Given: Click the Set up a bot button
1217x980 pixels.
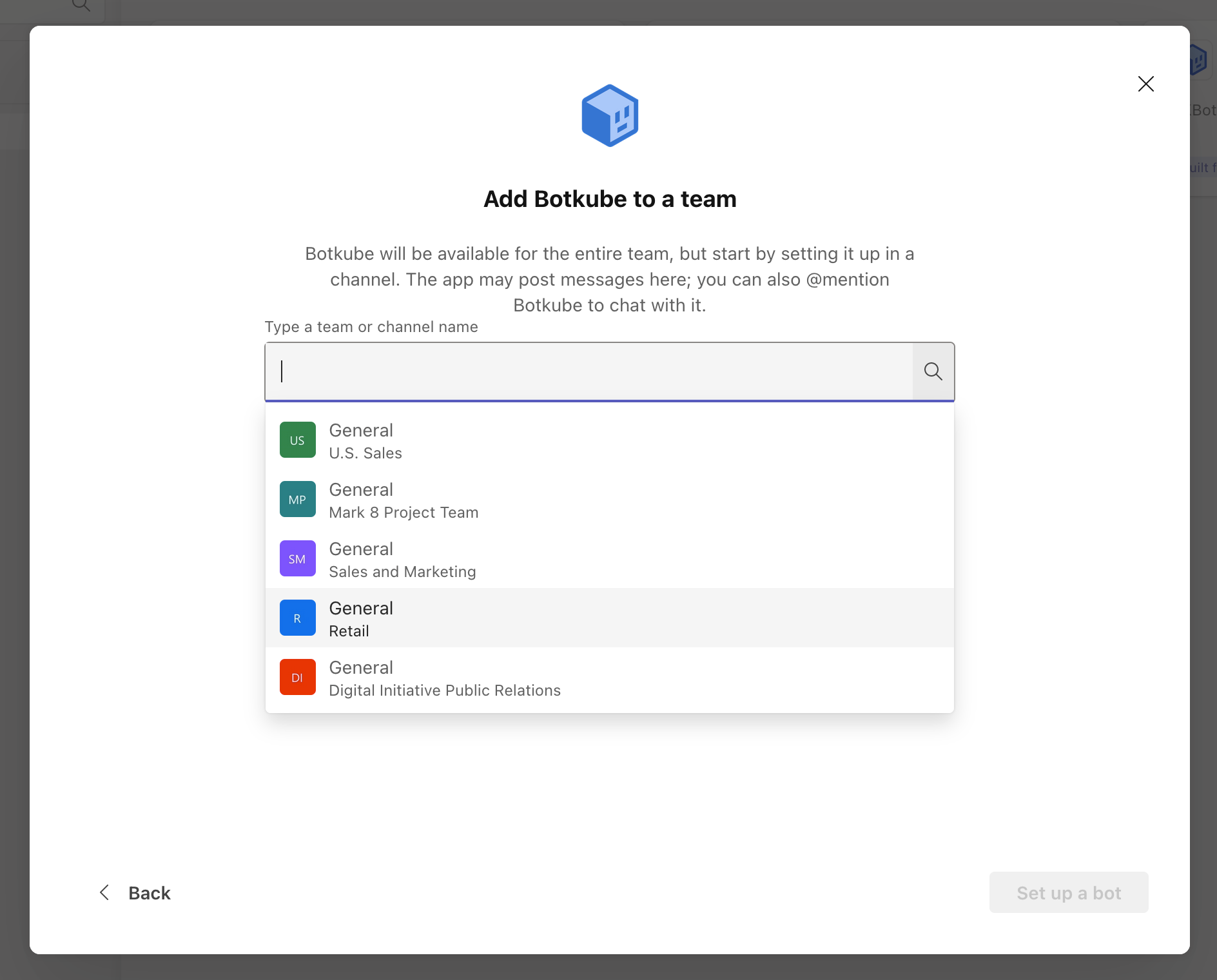Looking at the screenshot, I should pyautogui.click(x=1069, y=892).
